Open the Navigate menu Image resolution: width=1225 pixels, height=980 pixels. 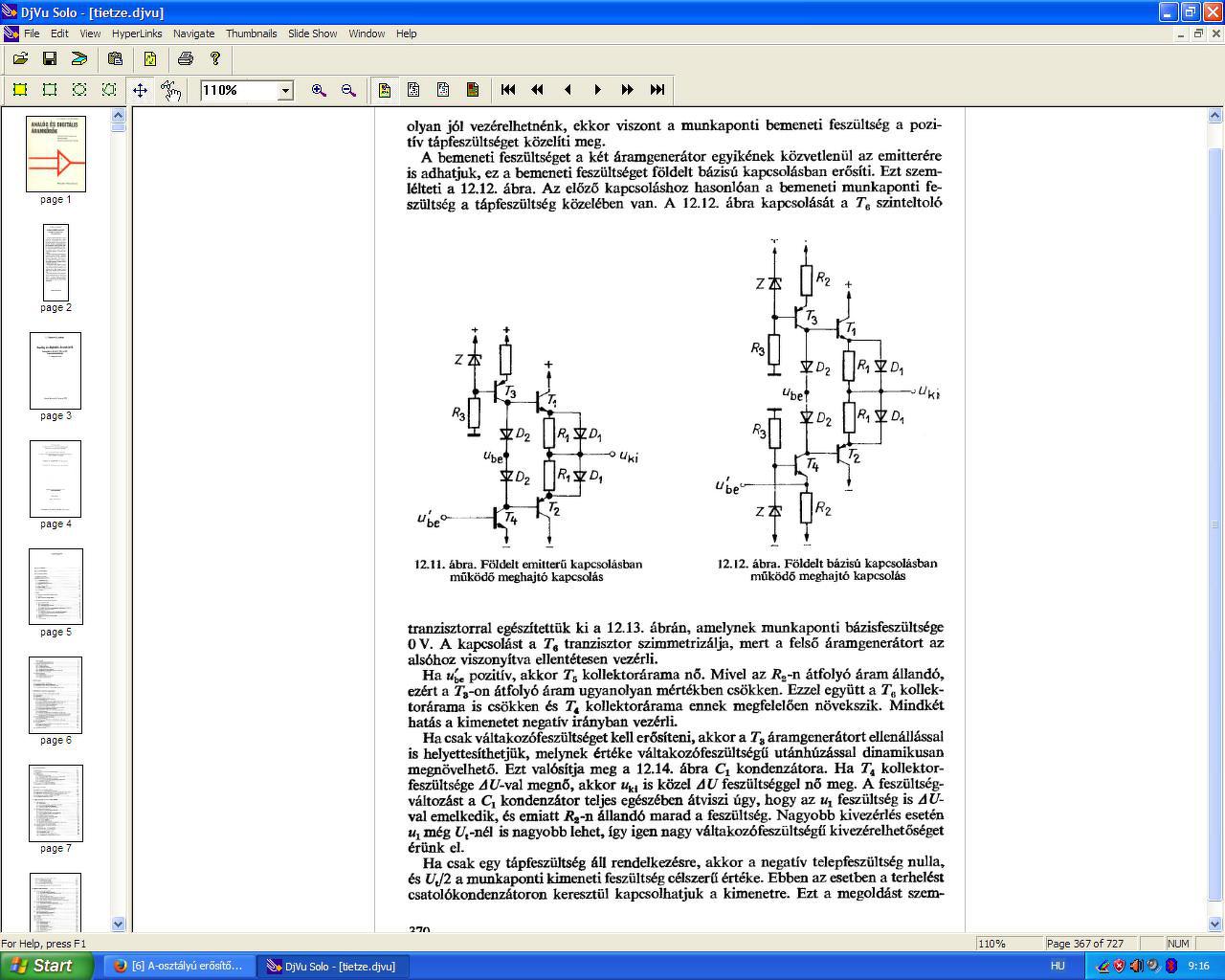pos(193,33)
